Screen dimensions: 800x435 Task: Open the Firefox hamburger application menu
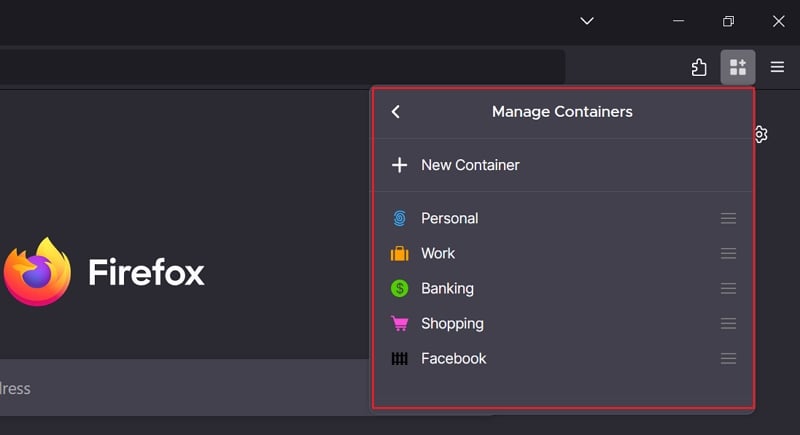click(777, 67)
